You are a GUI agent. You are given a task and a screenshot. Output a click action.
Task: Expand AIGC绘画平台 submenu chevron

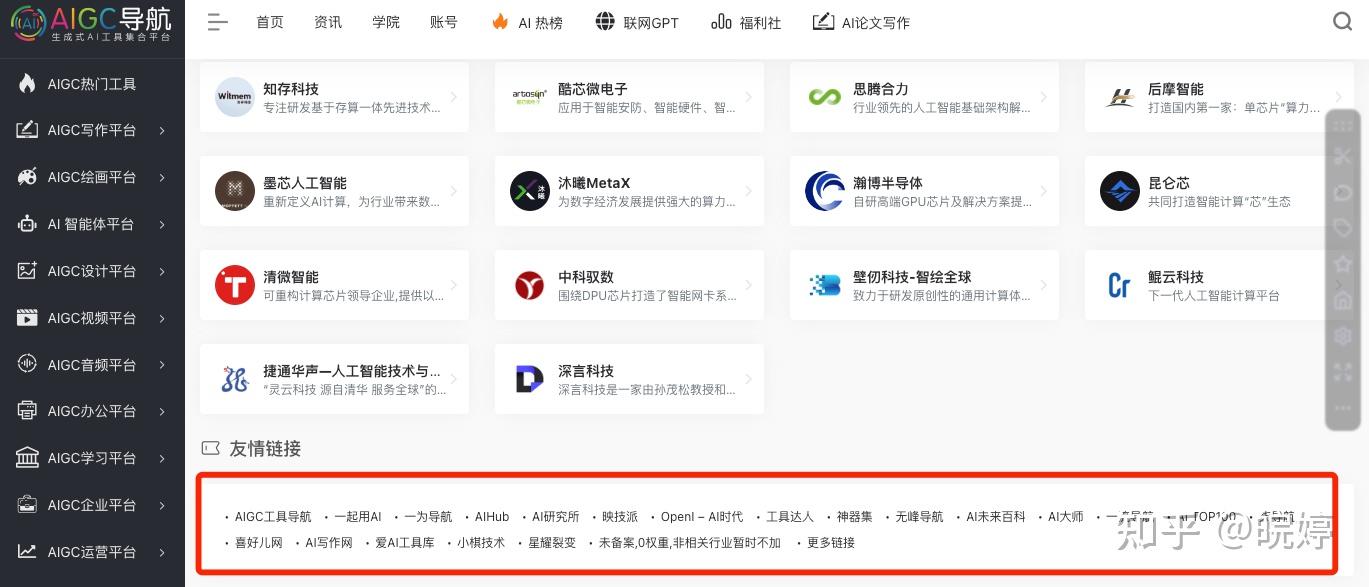(x=162, y=177)
